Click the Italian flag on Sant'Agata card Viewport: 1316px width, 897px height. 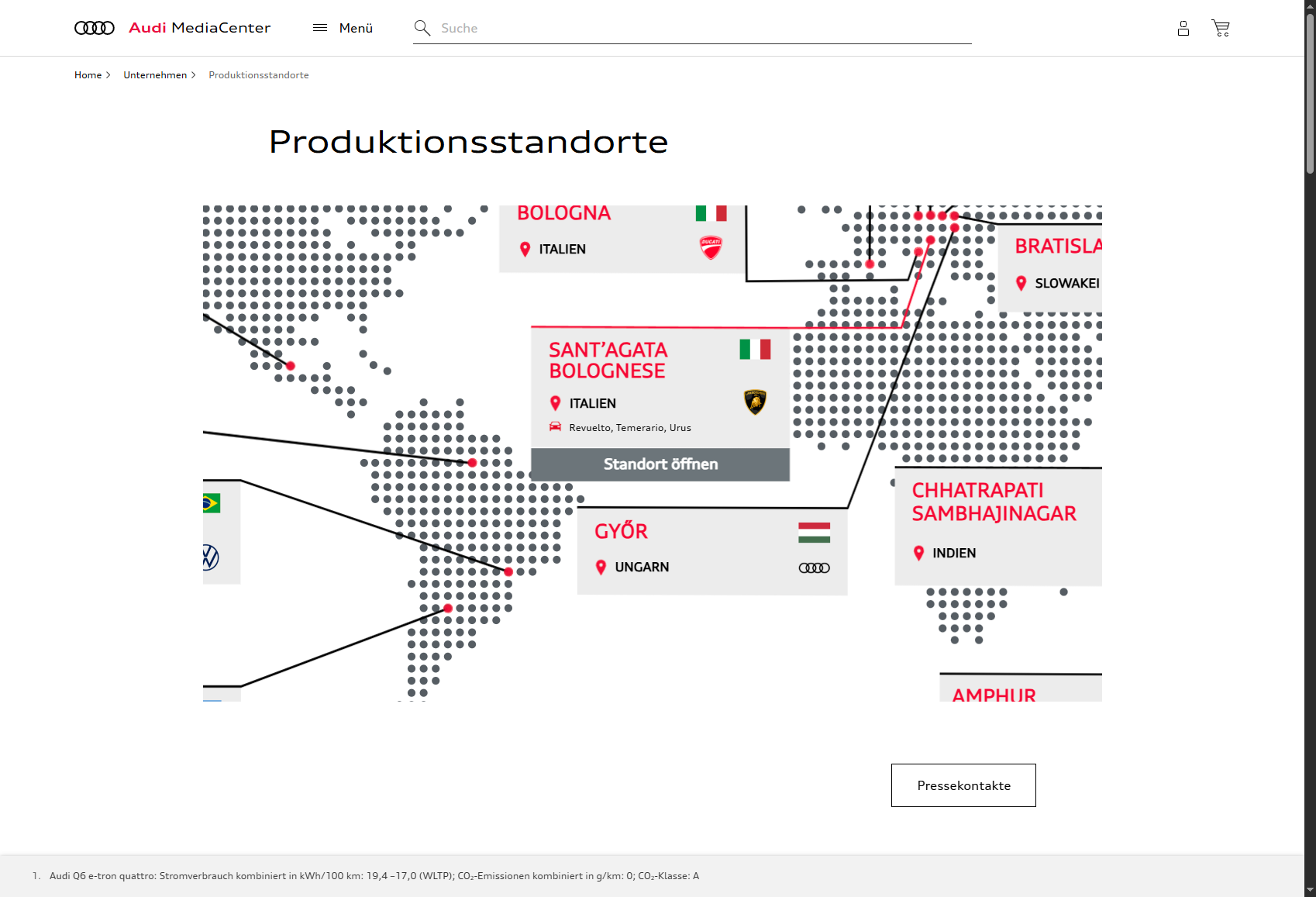(x=755, y=350)
